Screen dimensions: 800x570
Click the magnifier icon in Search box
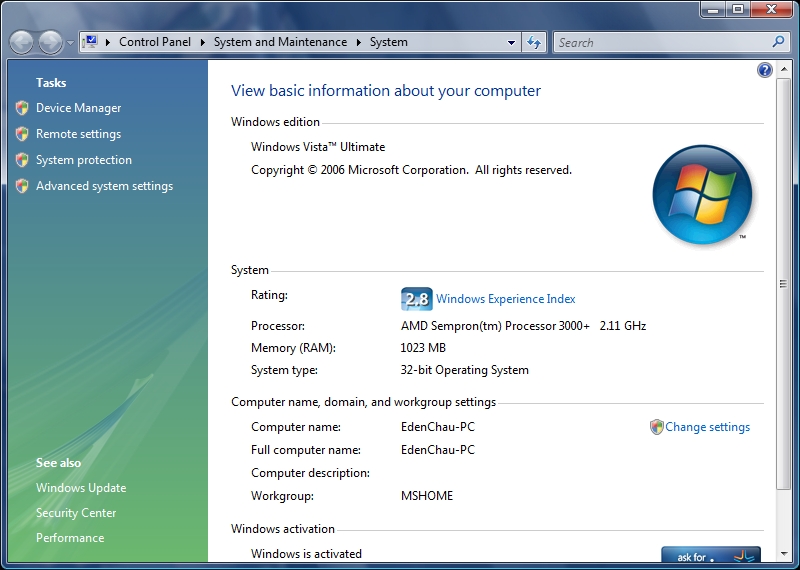point(779,42)
